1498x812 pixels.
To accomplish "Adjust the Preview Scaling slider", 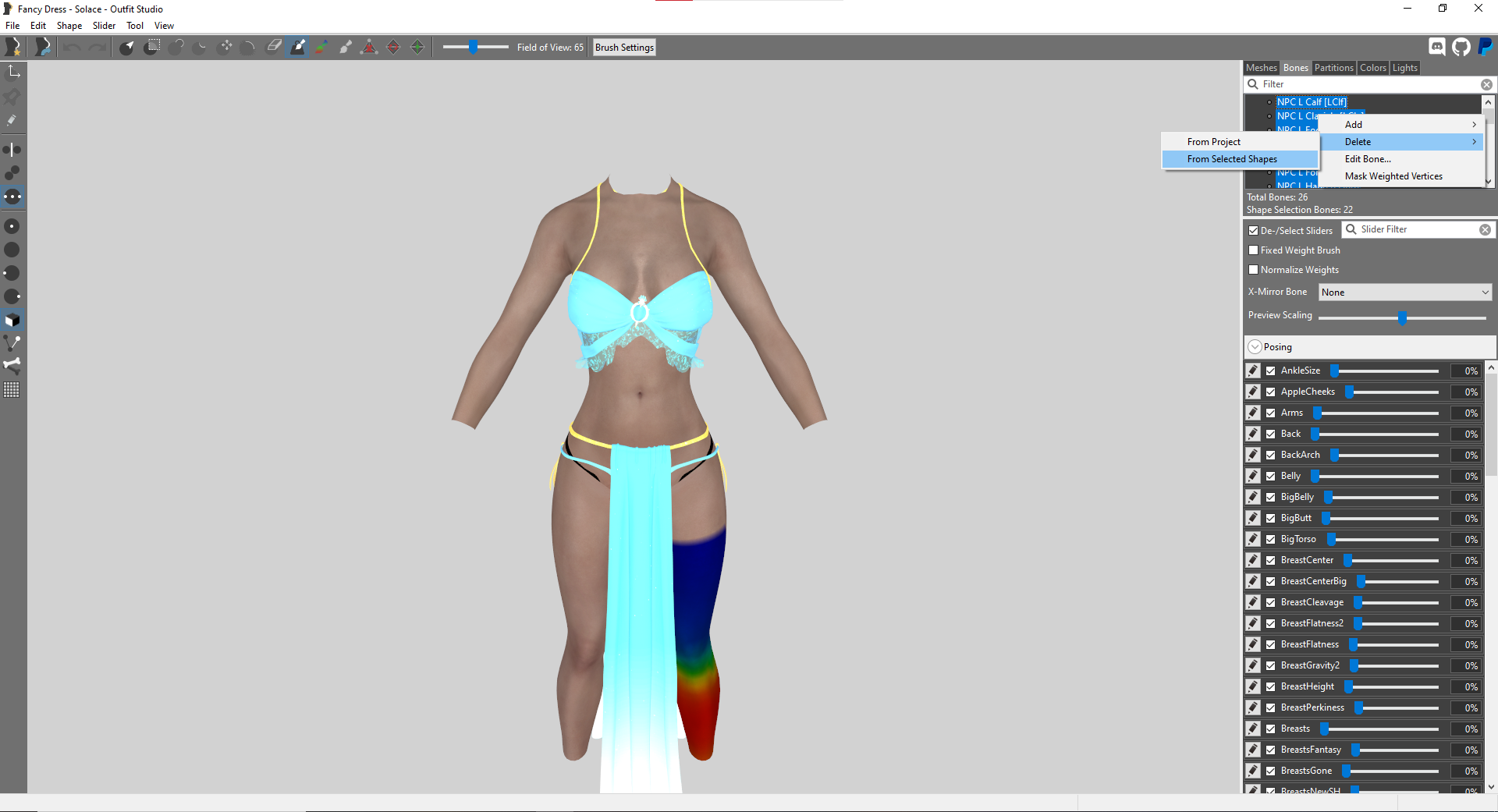I will pyautogui.click(x=1402, y=317).
